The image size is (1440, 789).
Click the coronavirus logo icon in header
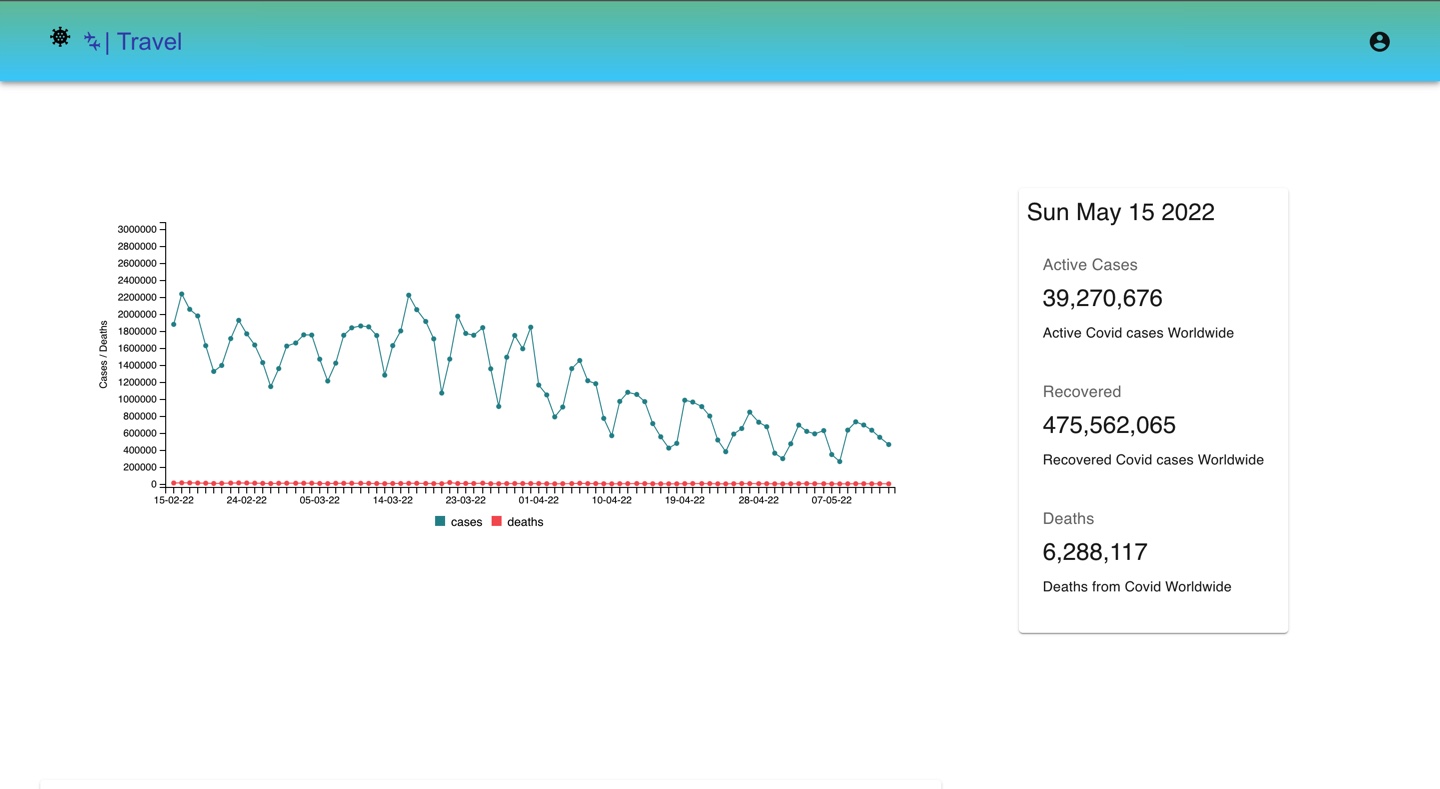coord(60,37)
